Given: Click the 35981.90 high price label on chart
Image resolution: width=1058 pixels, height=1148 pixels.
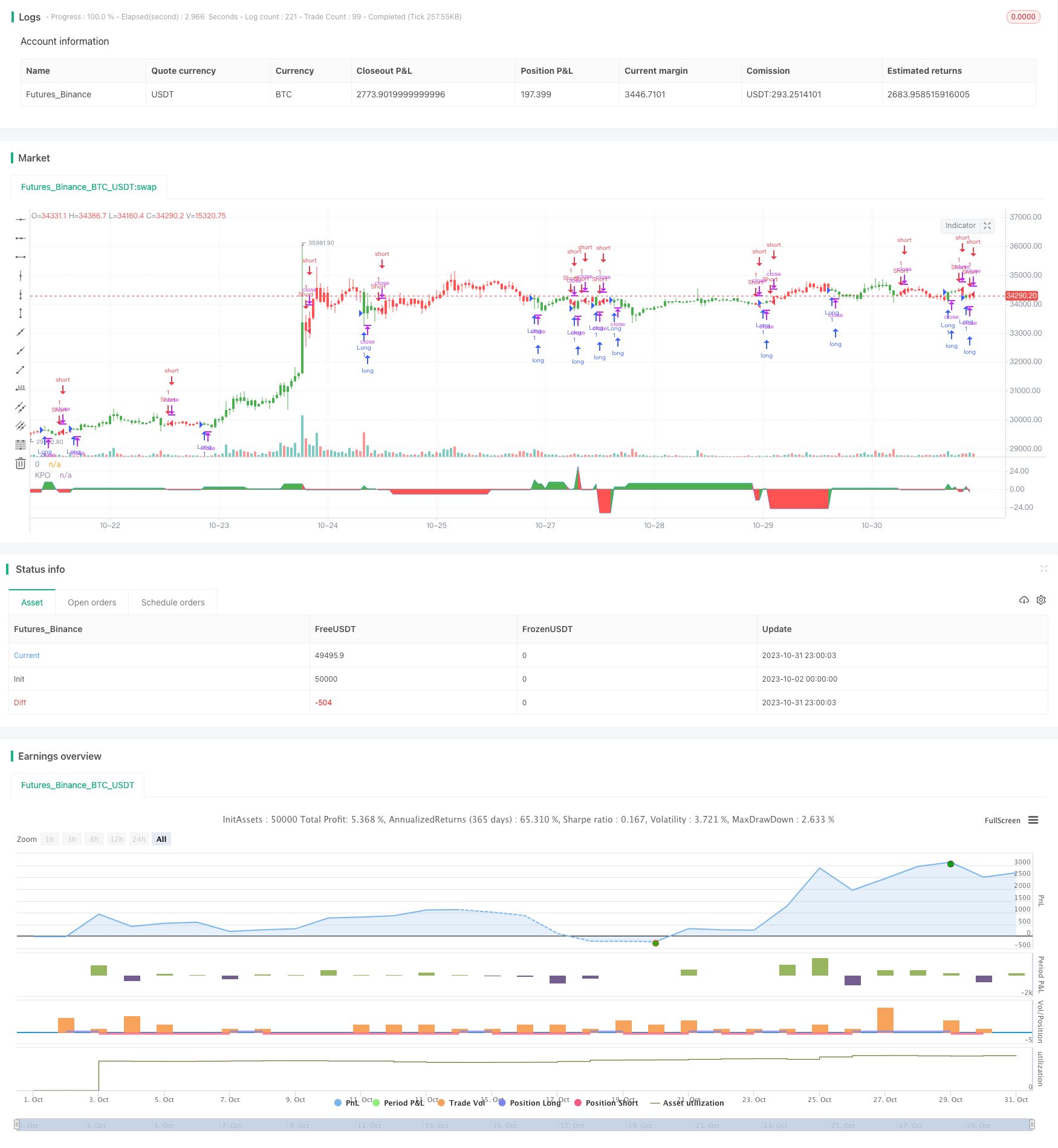Looking at the screenshot, I should click(321, 243).
